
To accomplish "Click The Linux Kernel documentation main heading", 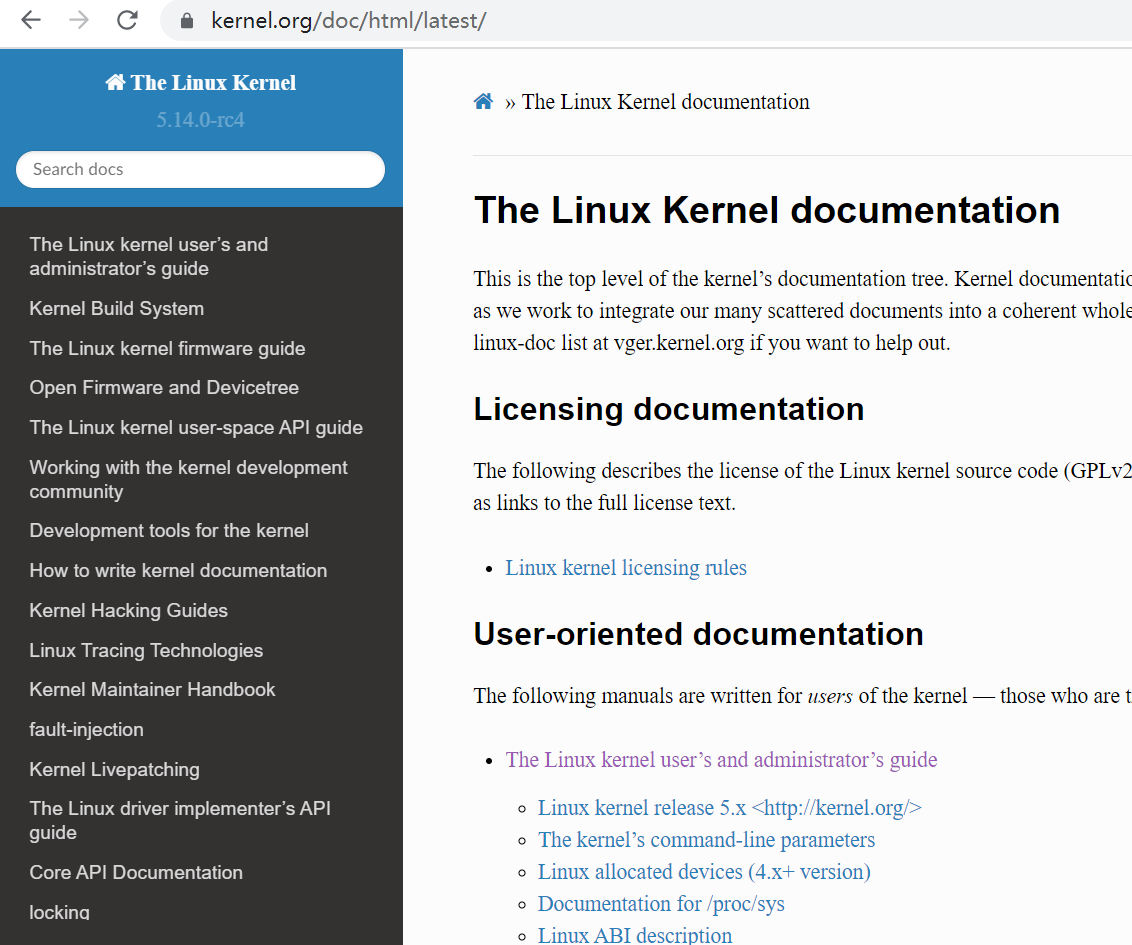I will (767, 210).
